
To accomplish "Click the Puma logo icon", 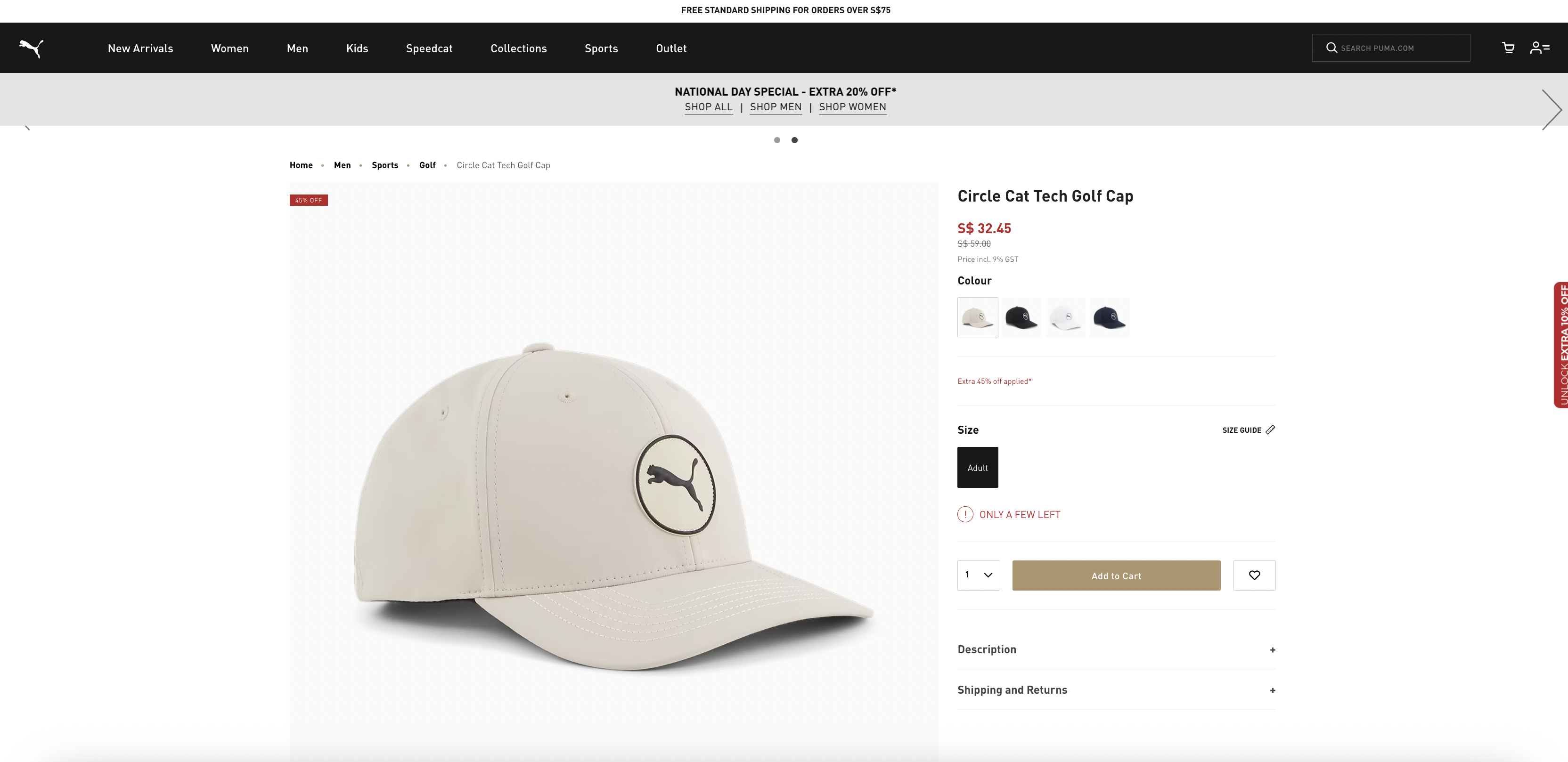I will click(x=31, y=48).
